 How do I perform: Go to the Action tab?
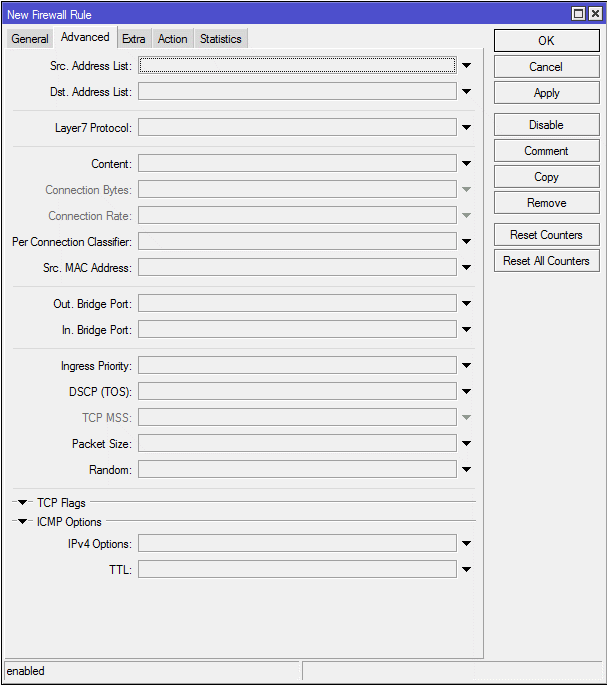point(172,39)
